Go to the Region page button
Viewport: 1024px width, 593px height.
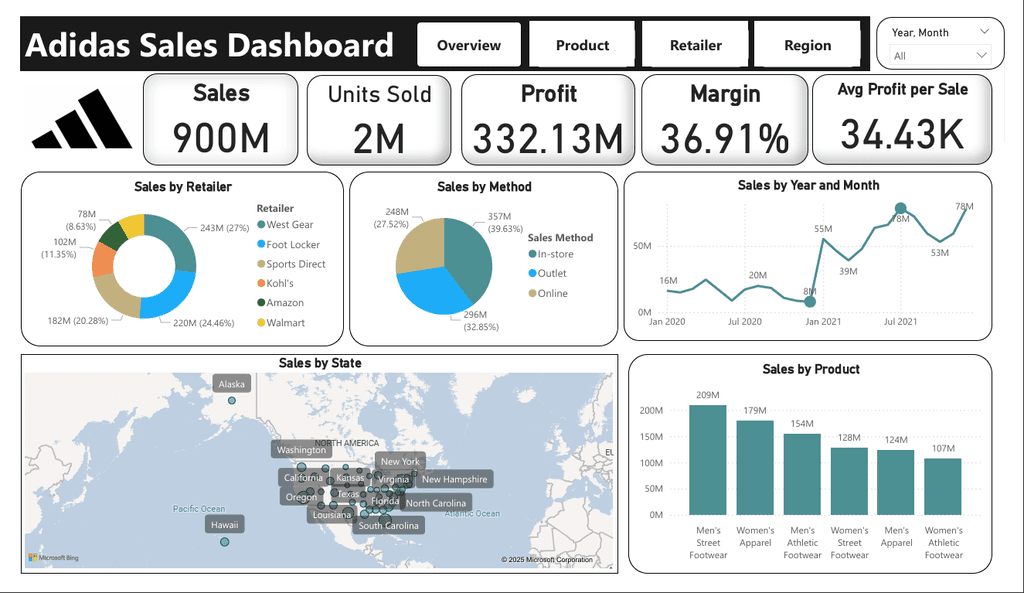click(x=808, y=45)
